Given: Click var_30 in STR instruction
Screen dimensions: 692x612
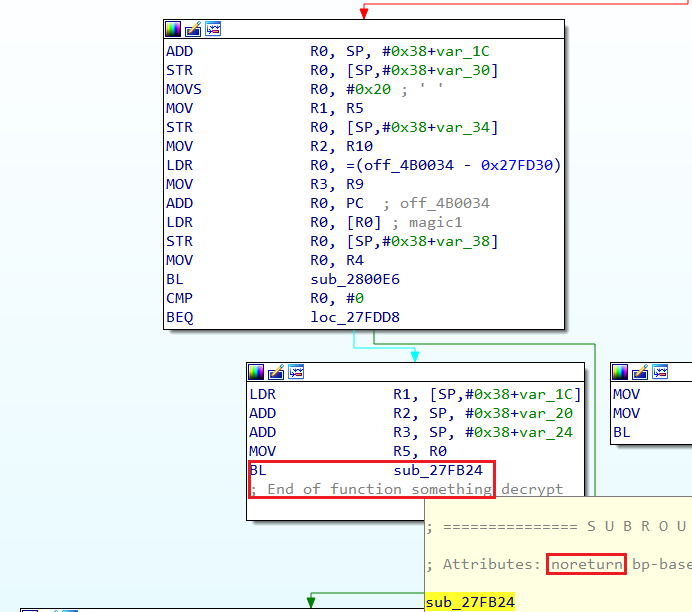Looking at the screenshot, I should click(x=463, y=71).
